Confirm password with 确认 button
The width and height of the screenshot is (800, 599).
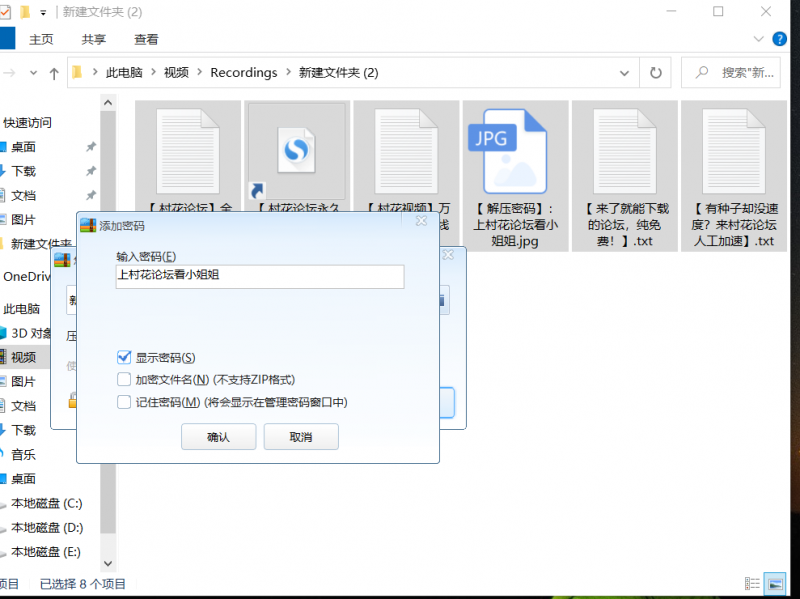218,437
